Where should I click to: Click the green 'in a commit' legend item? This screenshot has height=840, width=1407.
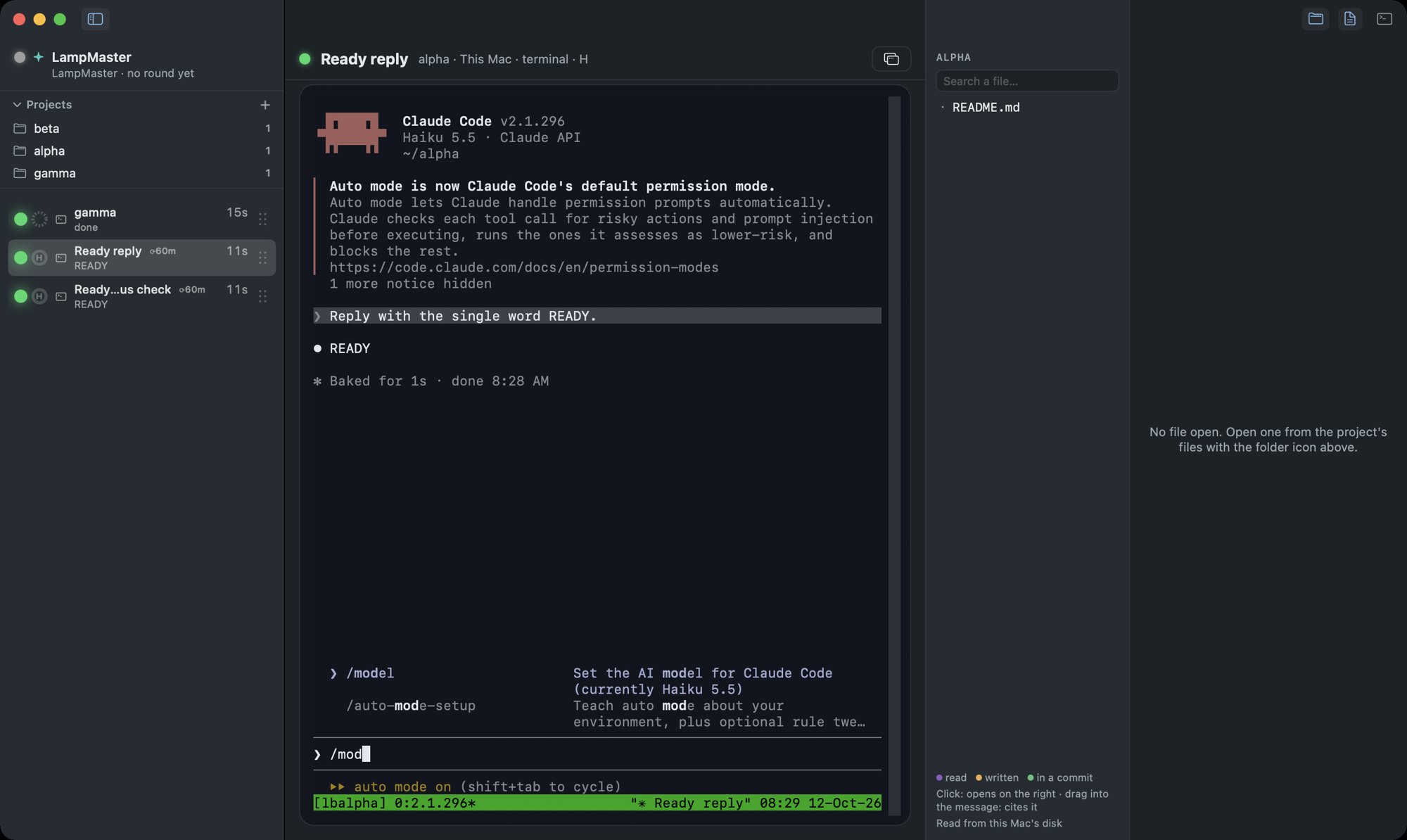tap(1060, 777)
